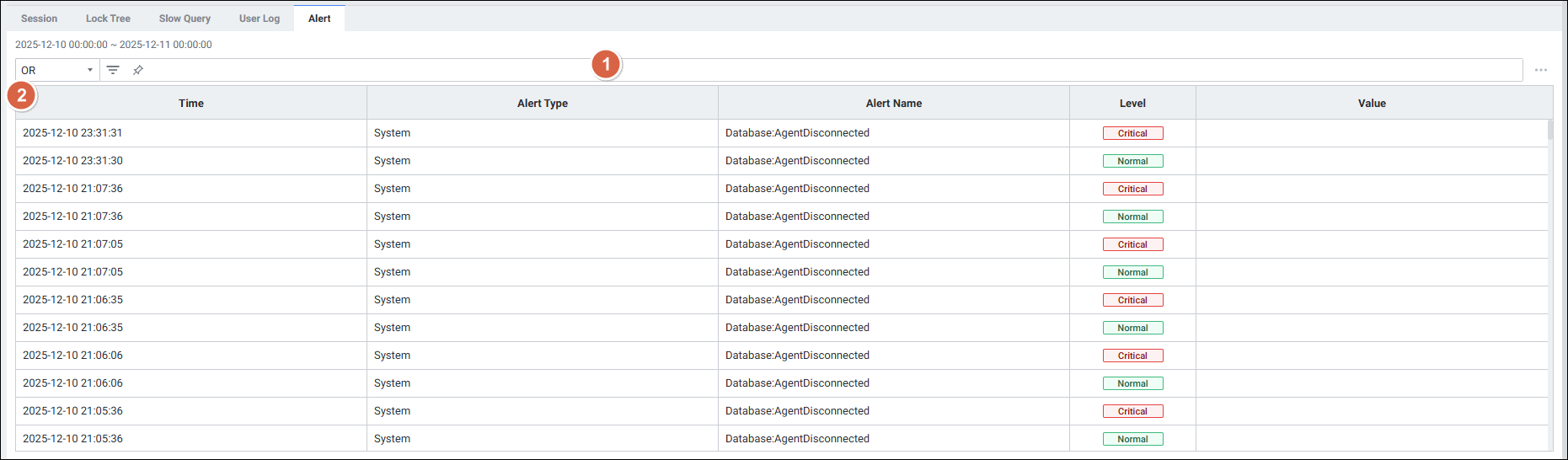Screen dimensions: 1568x460
Task: Click the Value column header
Action: pyautogui.click(x=1371, y=103)
